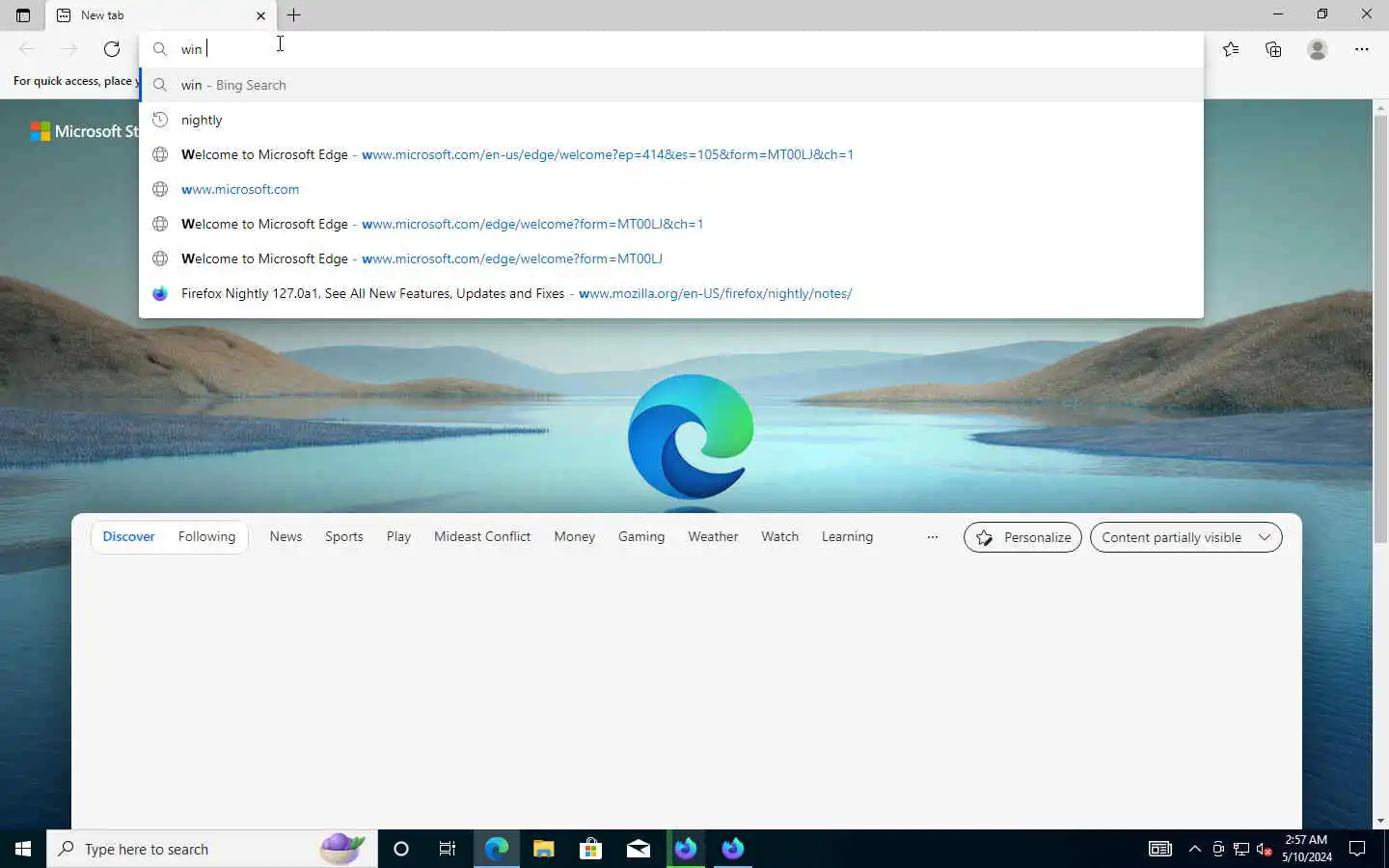Switch to the Following feed tab
The height and width of the screenshot is (868, 1389).
(206, 537)
